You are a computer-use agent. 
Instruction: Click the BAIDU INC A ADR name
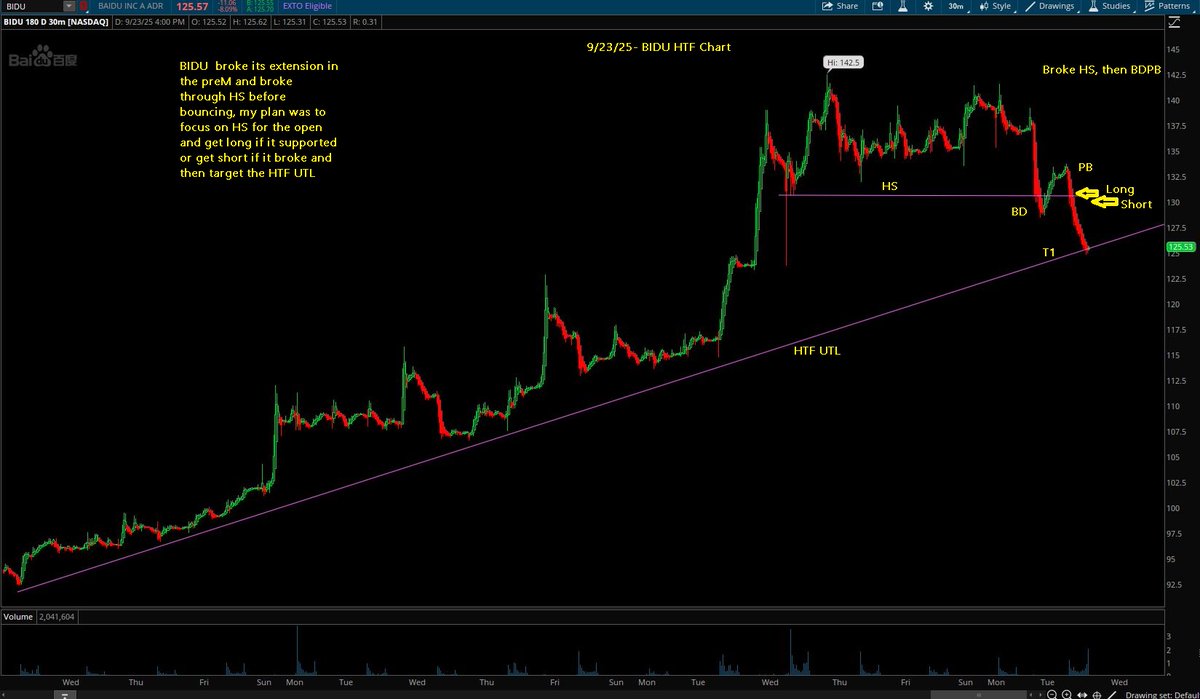tap(131, 6)
